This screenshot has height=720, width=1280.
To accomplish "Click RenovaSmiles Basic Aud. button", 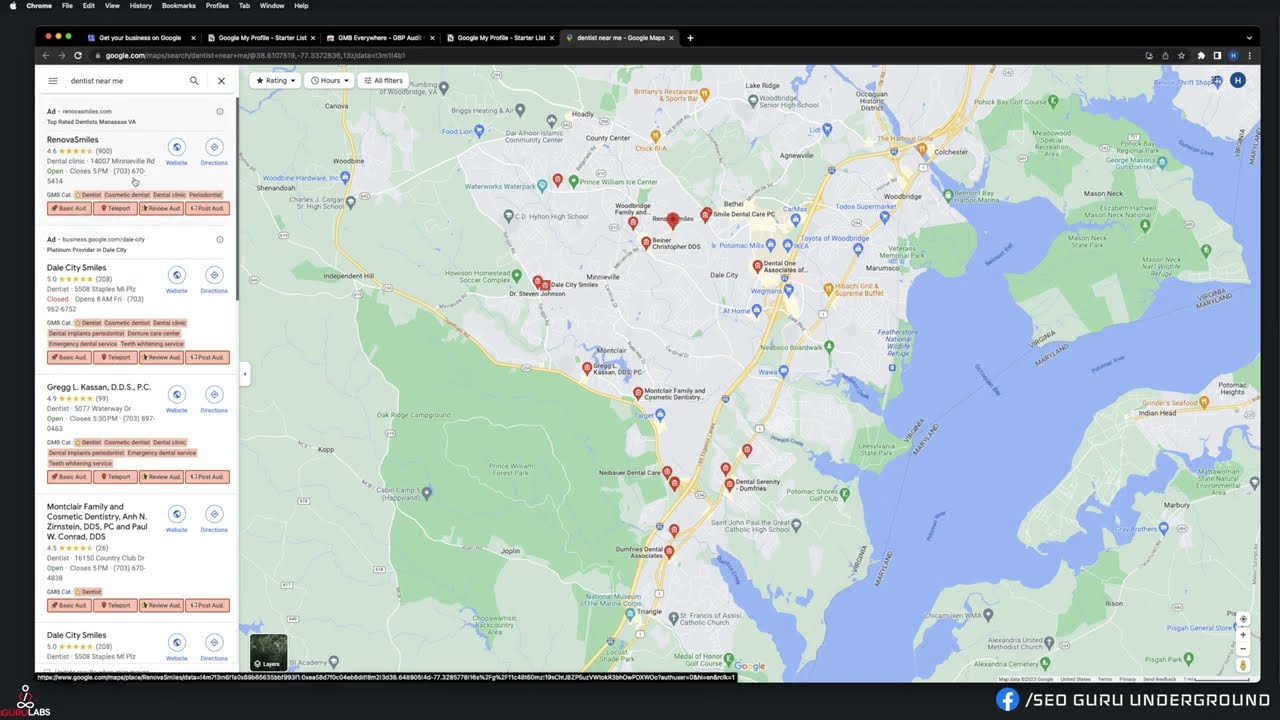I will 69,209.
